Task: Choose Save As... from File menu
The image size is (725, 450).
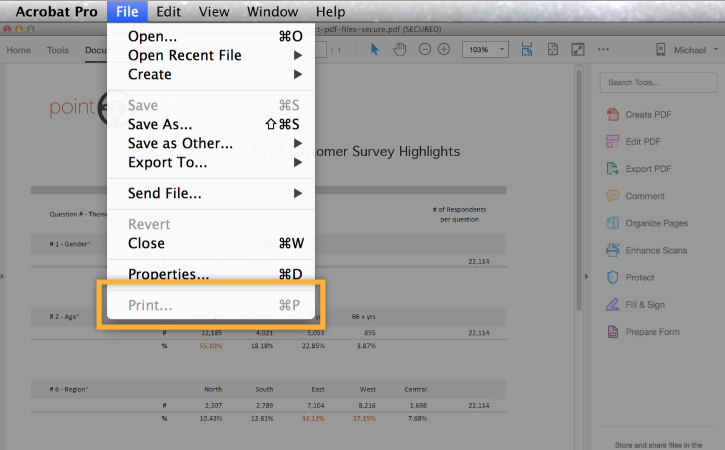Action: (211, 124)
